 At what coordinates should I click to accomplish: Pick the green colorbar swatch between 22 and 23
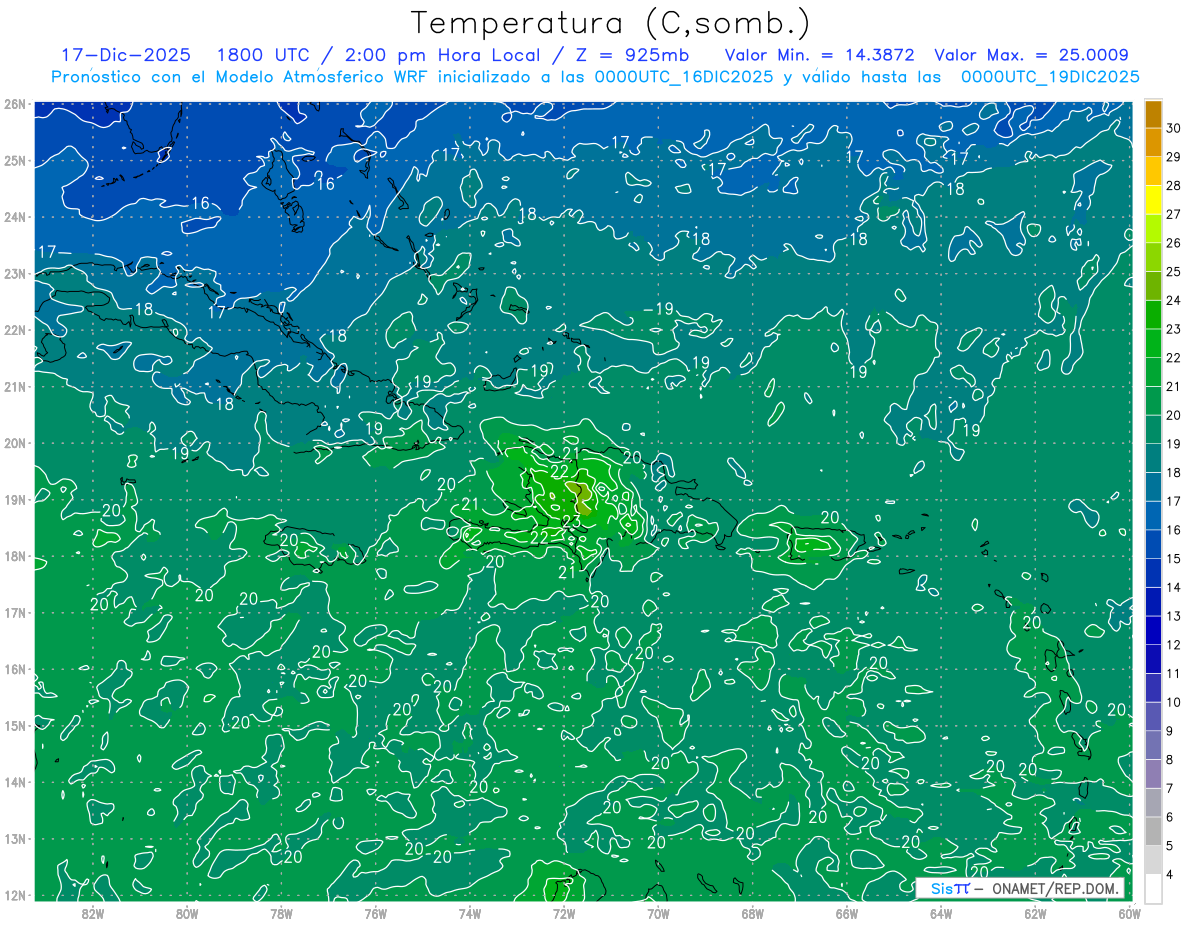coord(1153,343)
